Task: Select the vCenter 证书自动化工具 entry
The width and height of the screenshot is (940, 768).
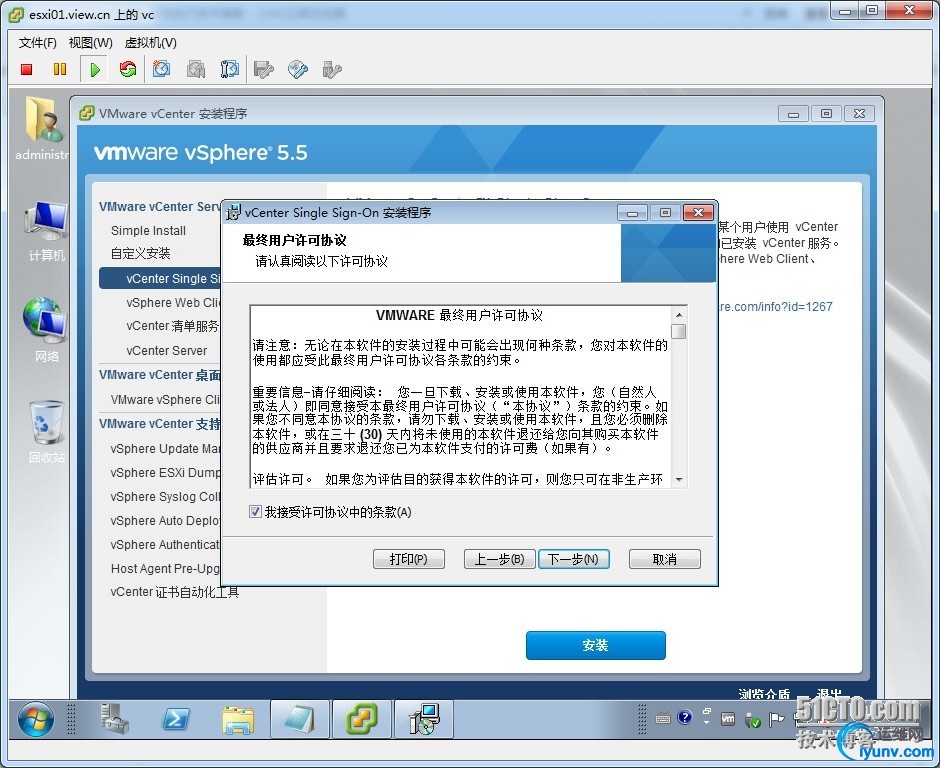Action: tap(174, 592)
